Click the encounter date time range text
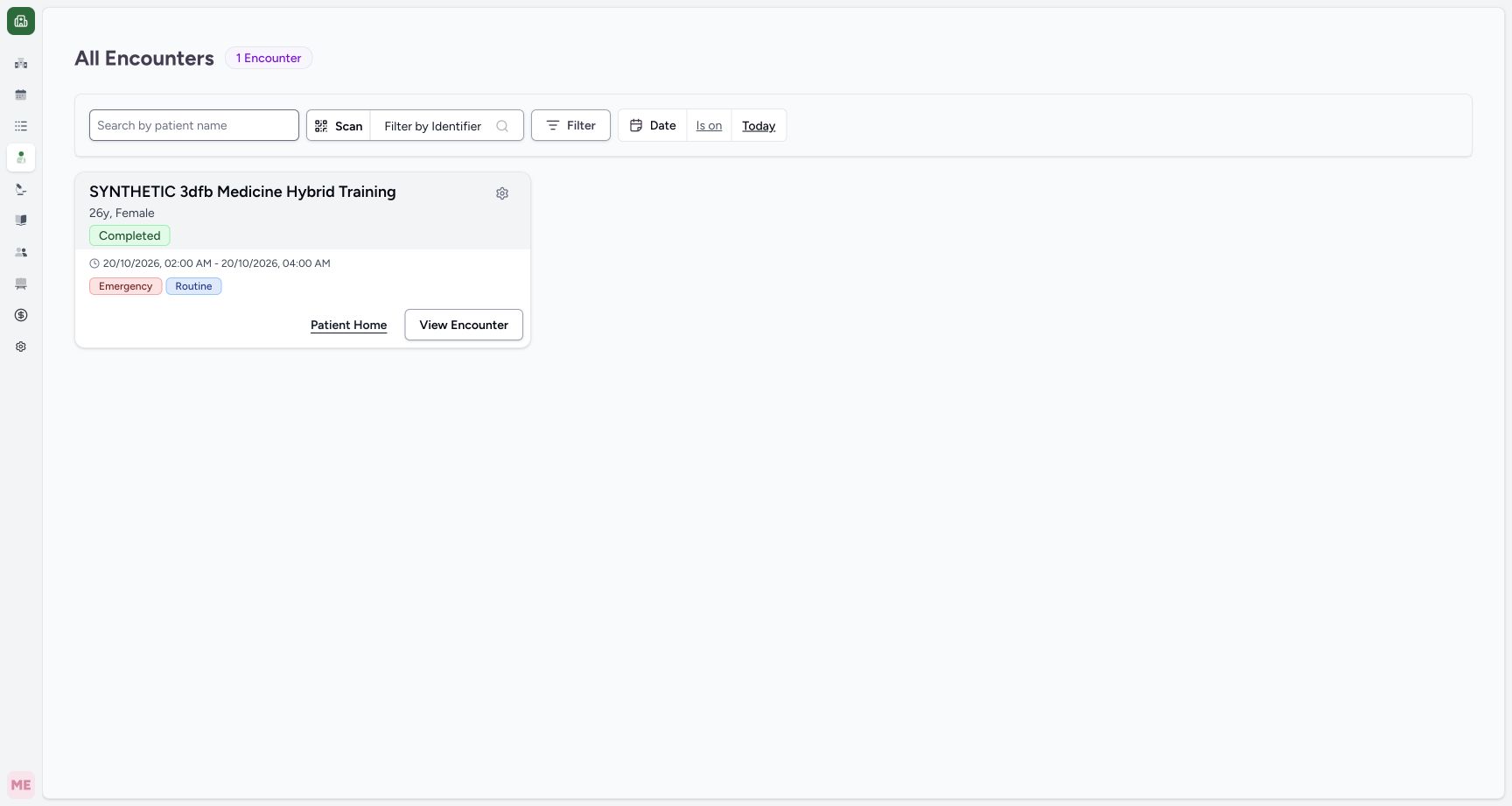 [216, 263]
